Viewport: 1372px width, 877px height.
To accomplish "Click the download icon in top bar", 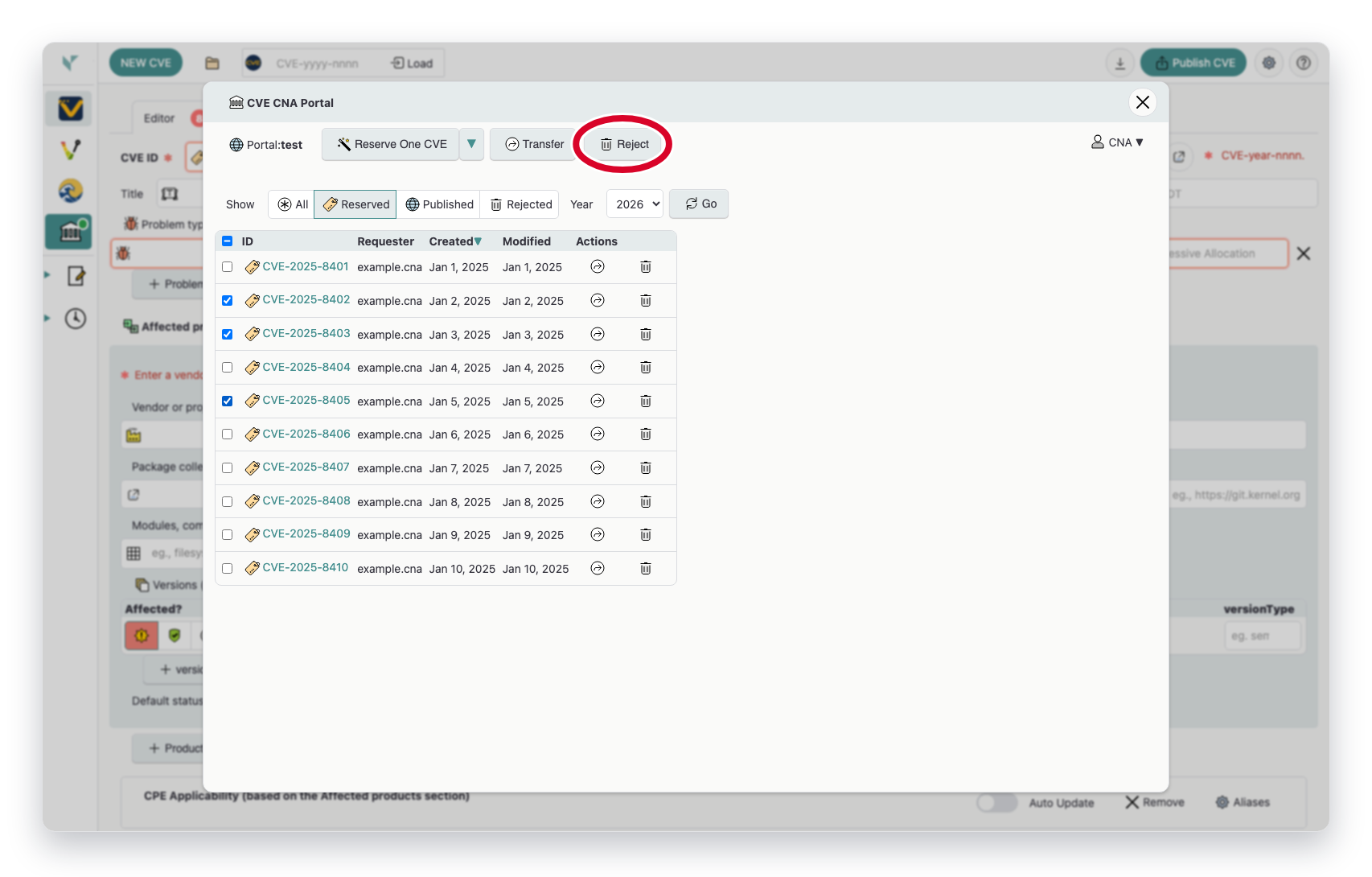I will pos(1119,63).
